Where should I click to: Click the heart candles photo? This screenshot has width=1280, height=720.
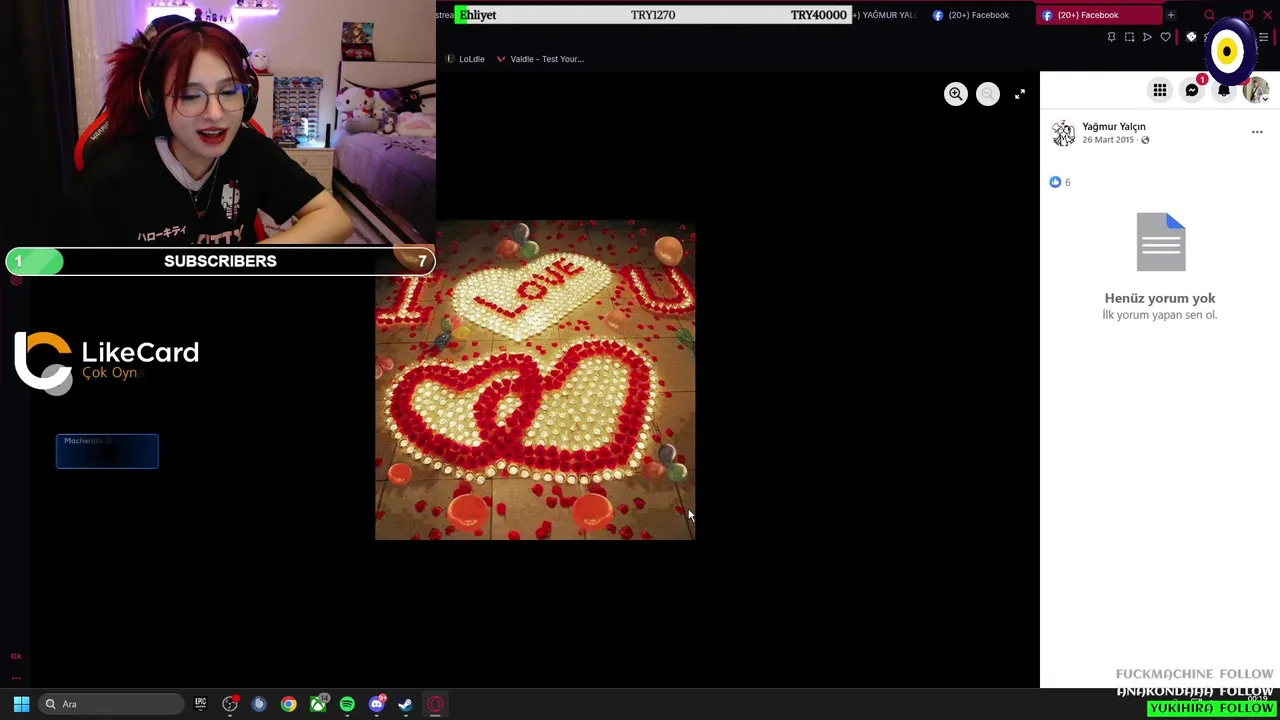tap(535, 380)
